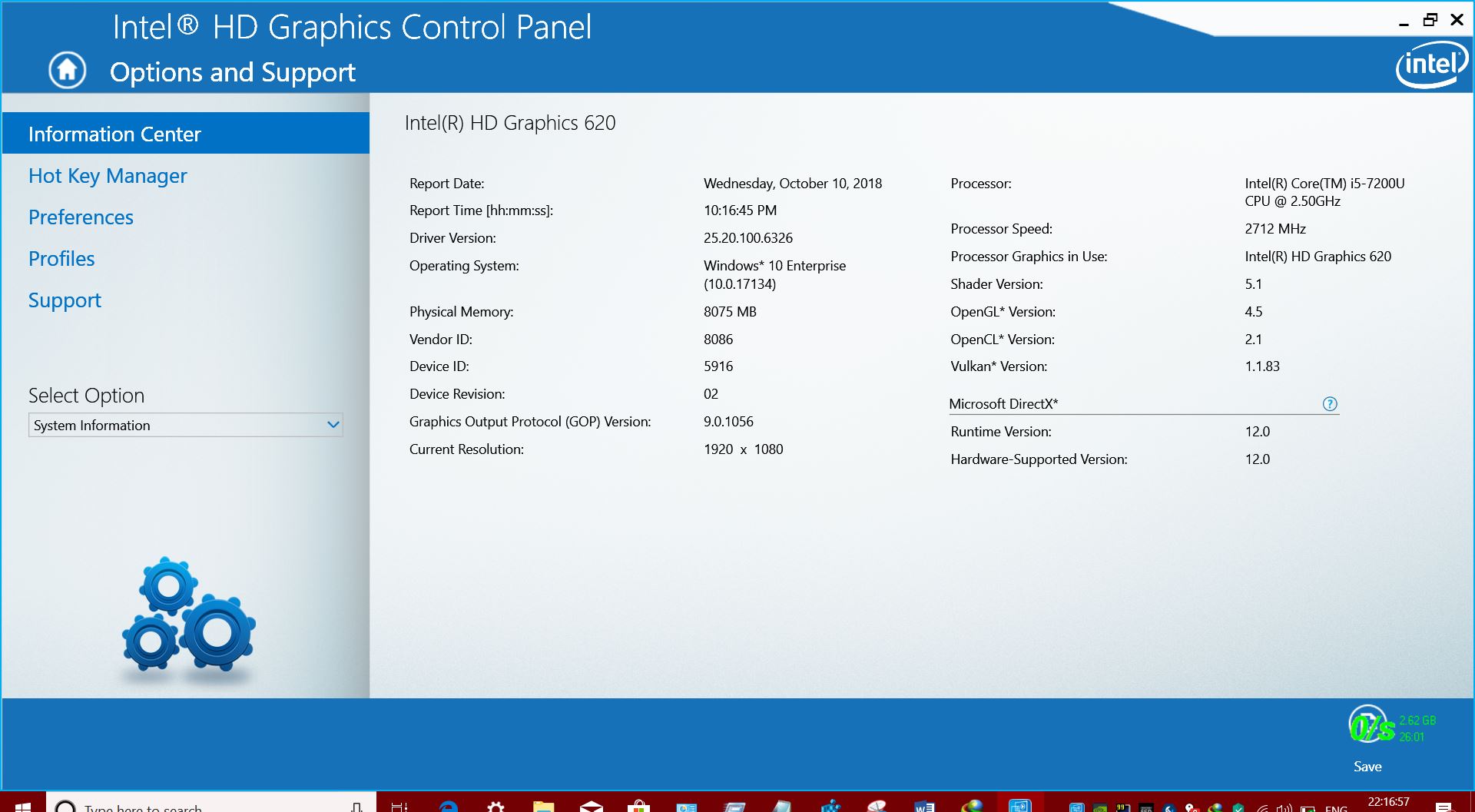Click Runtime Version label

coord(1001,432)
